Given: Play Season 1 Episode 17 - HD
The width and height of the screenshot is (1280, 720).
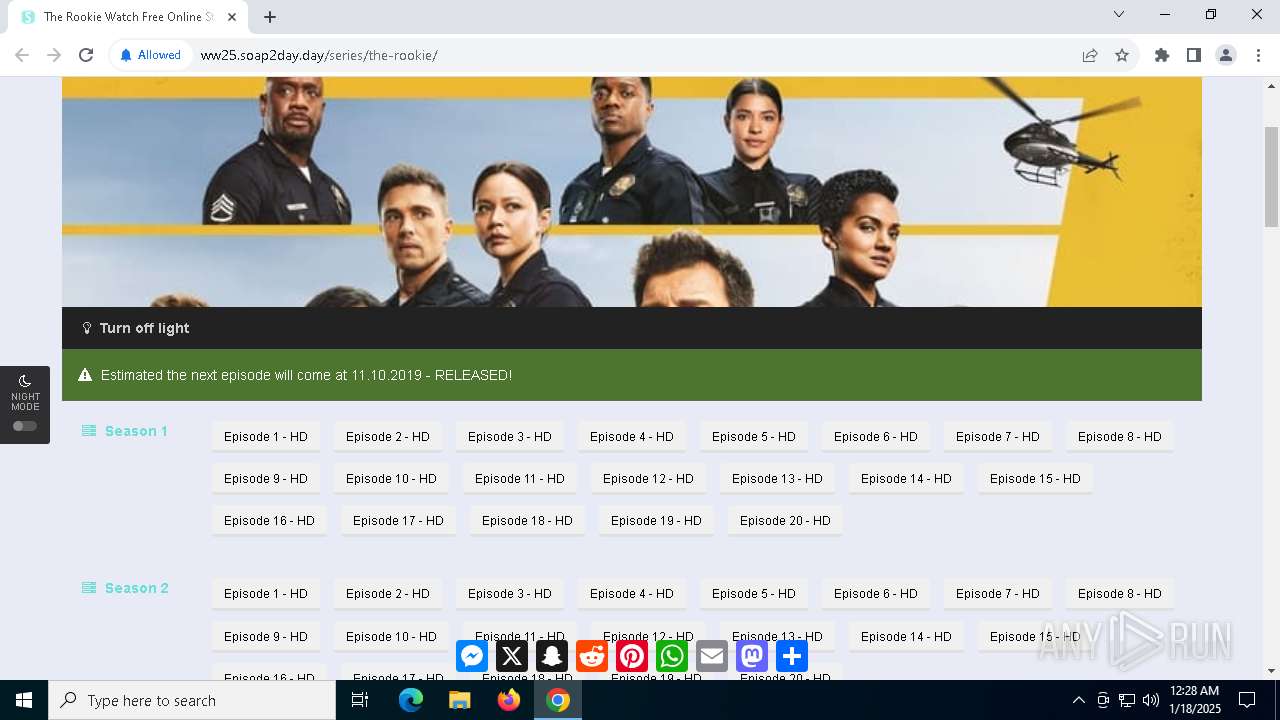Looking at the screenshot, I should [x=398, y=521].
